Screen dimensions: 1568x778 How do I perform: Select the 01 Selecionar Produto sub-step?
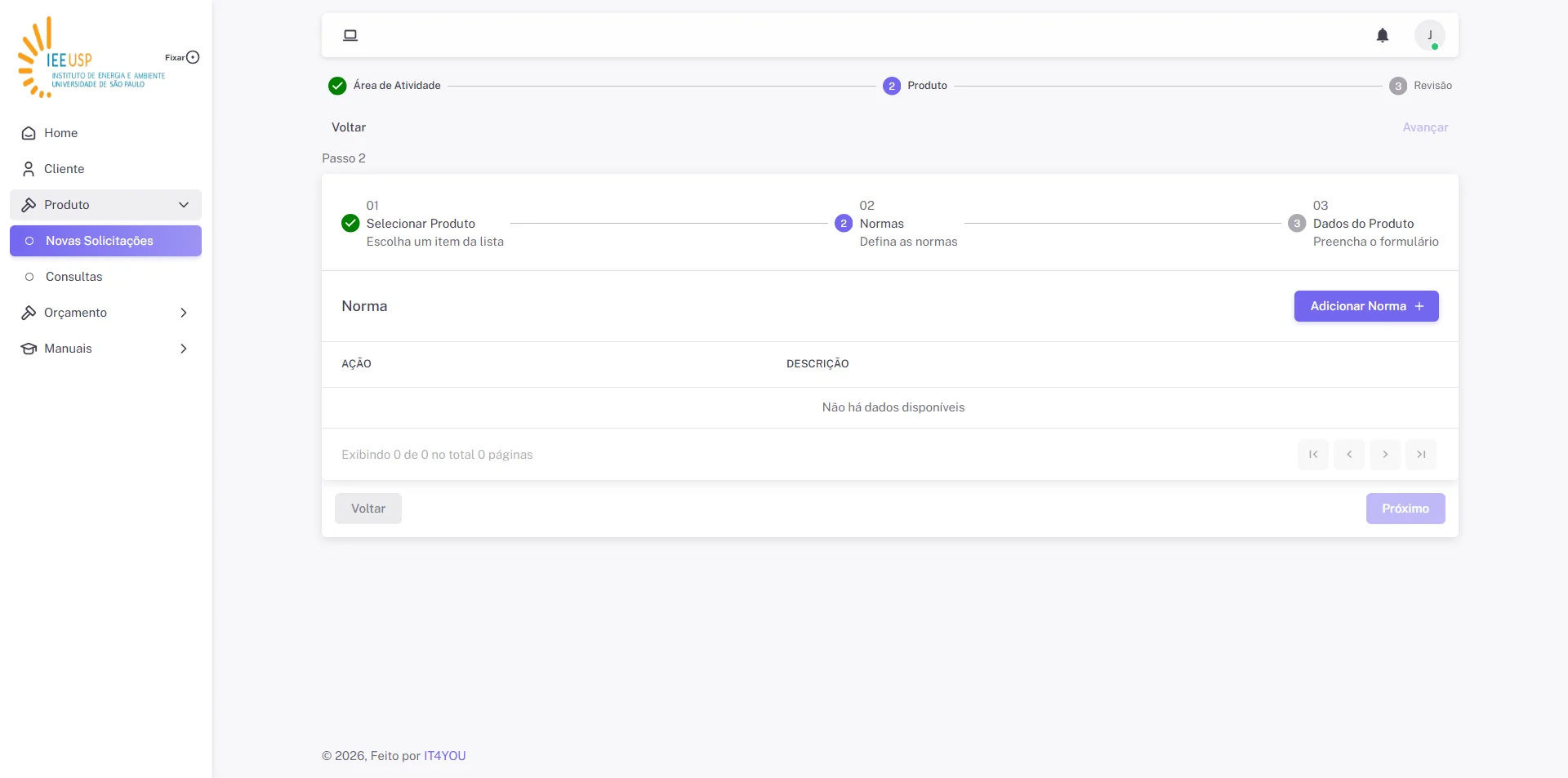[422, 224]
